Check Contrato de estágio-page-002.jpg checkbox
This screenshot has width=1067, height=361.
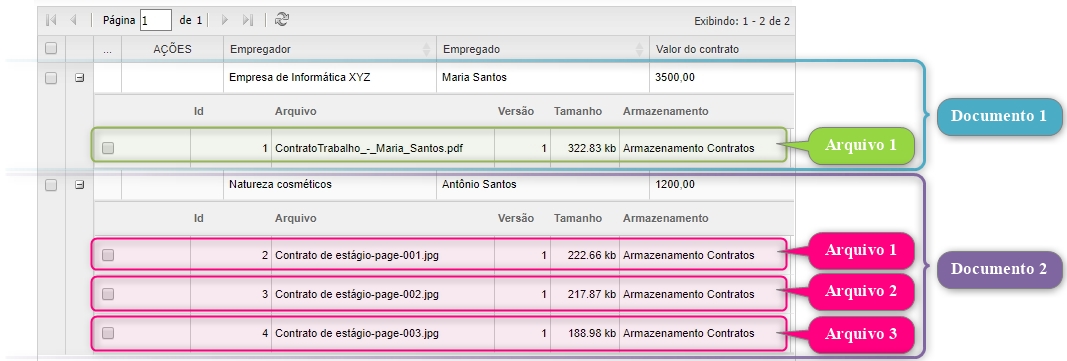108,294
